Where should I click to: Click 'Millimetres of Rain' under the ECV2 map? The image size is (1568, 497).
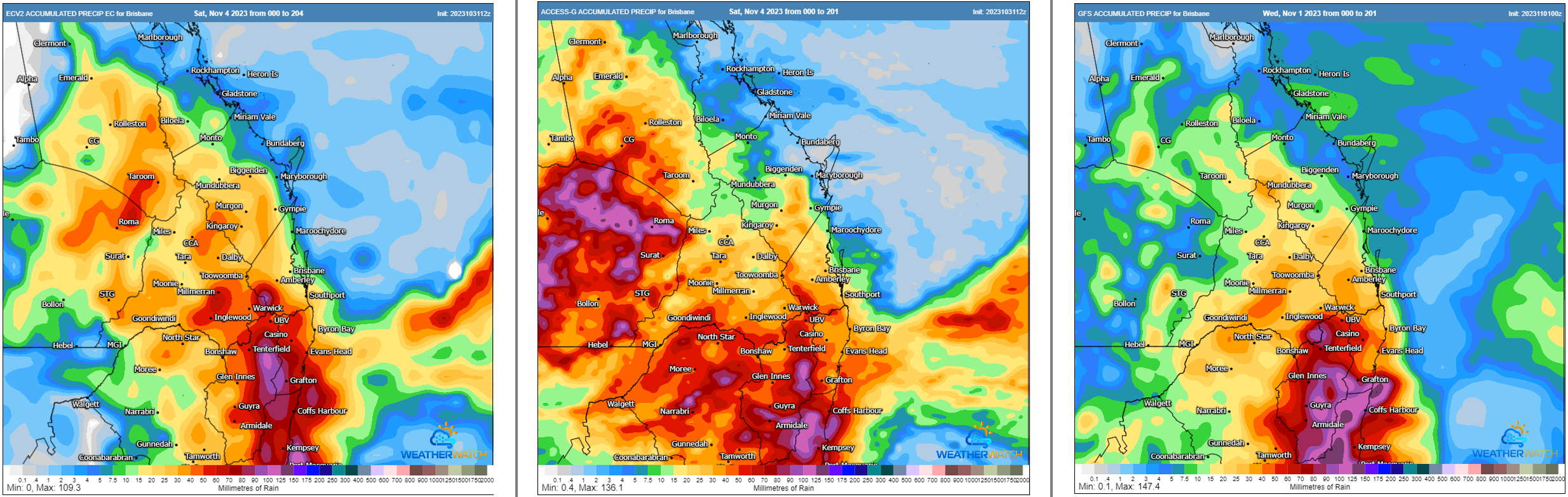point(248,488)
